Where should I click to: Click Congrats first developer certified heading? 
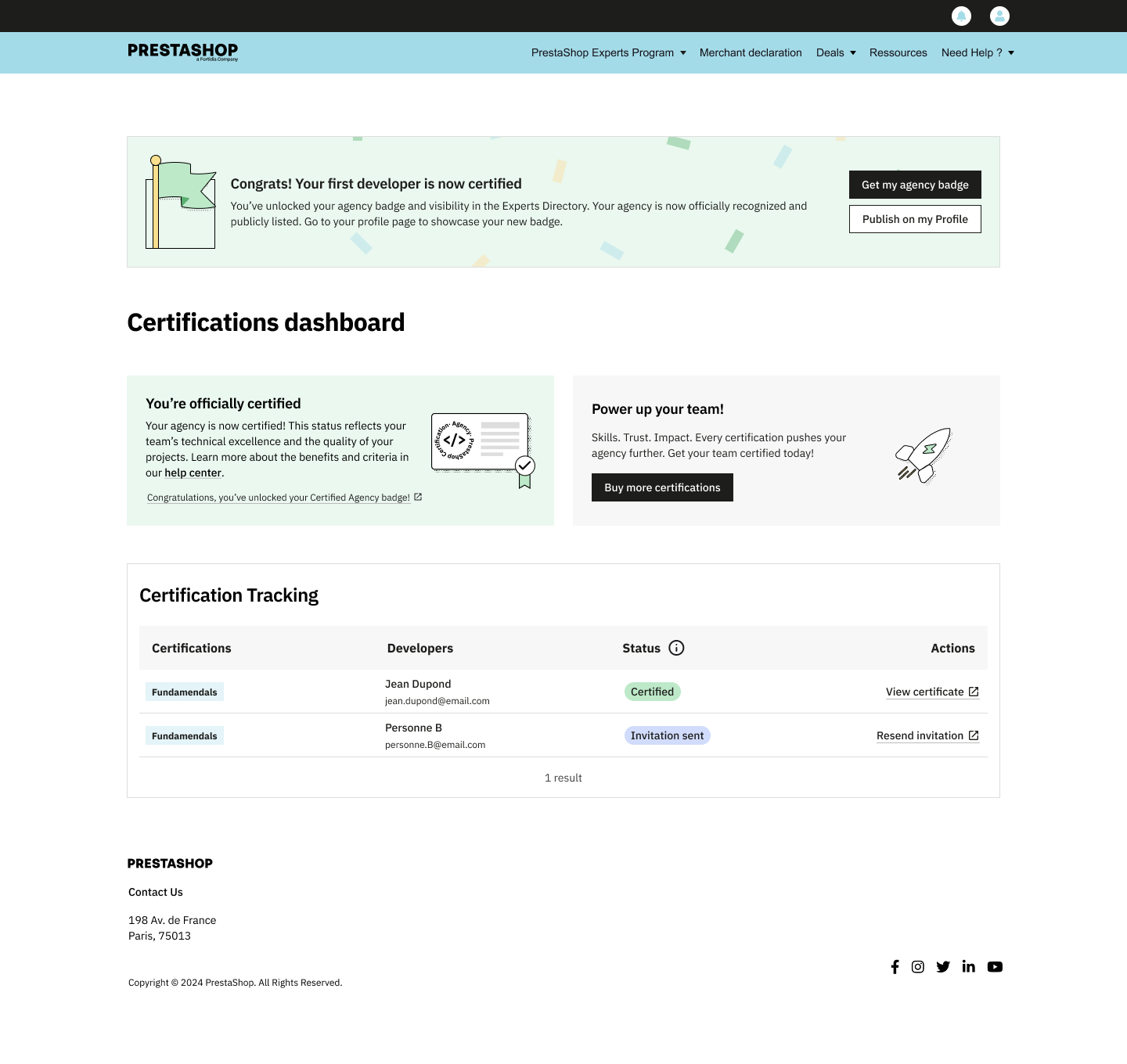(376, 184)
